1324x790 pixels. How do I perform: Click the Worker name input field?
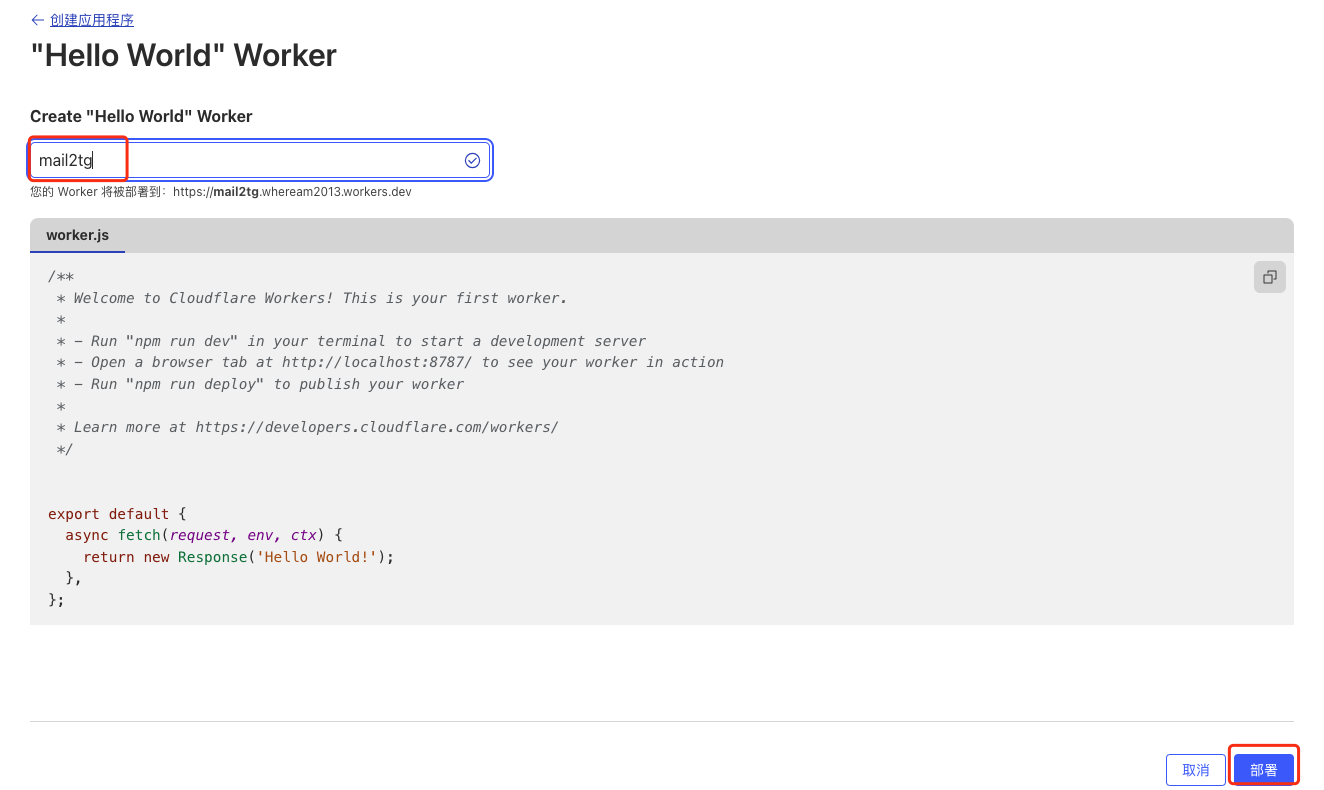coord(260,160)
